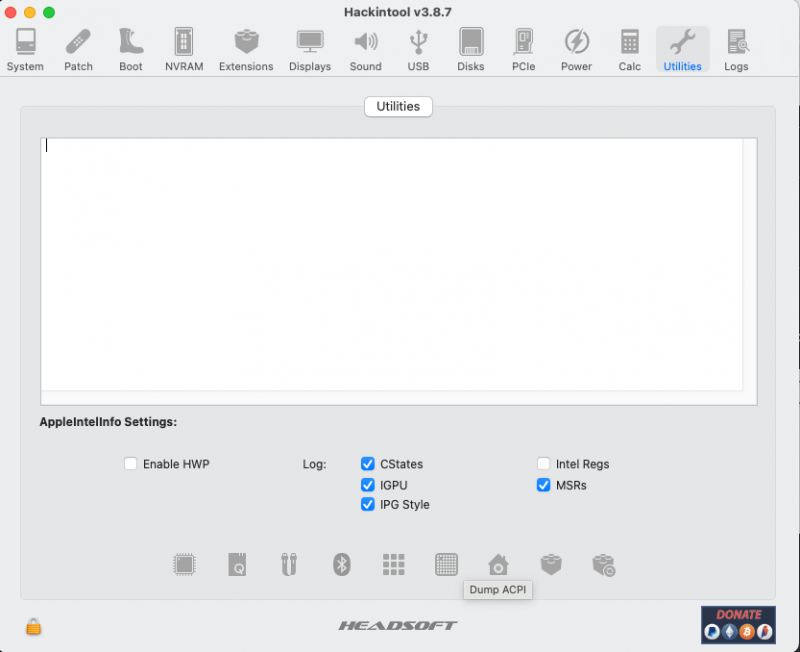Go to the Displays tab
This screenshot has width=800, height=652.
pyautogui.click(x=310, y=49)
